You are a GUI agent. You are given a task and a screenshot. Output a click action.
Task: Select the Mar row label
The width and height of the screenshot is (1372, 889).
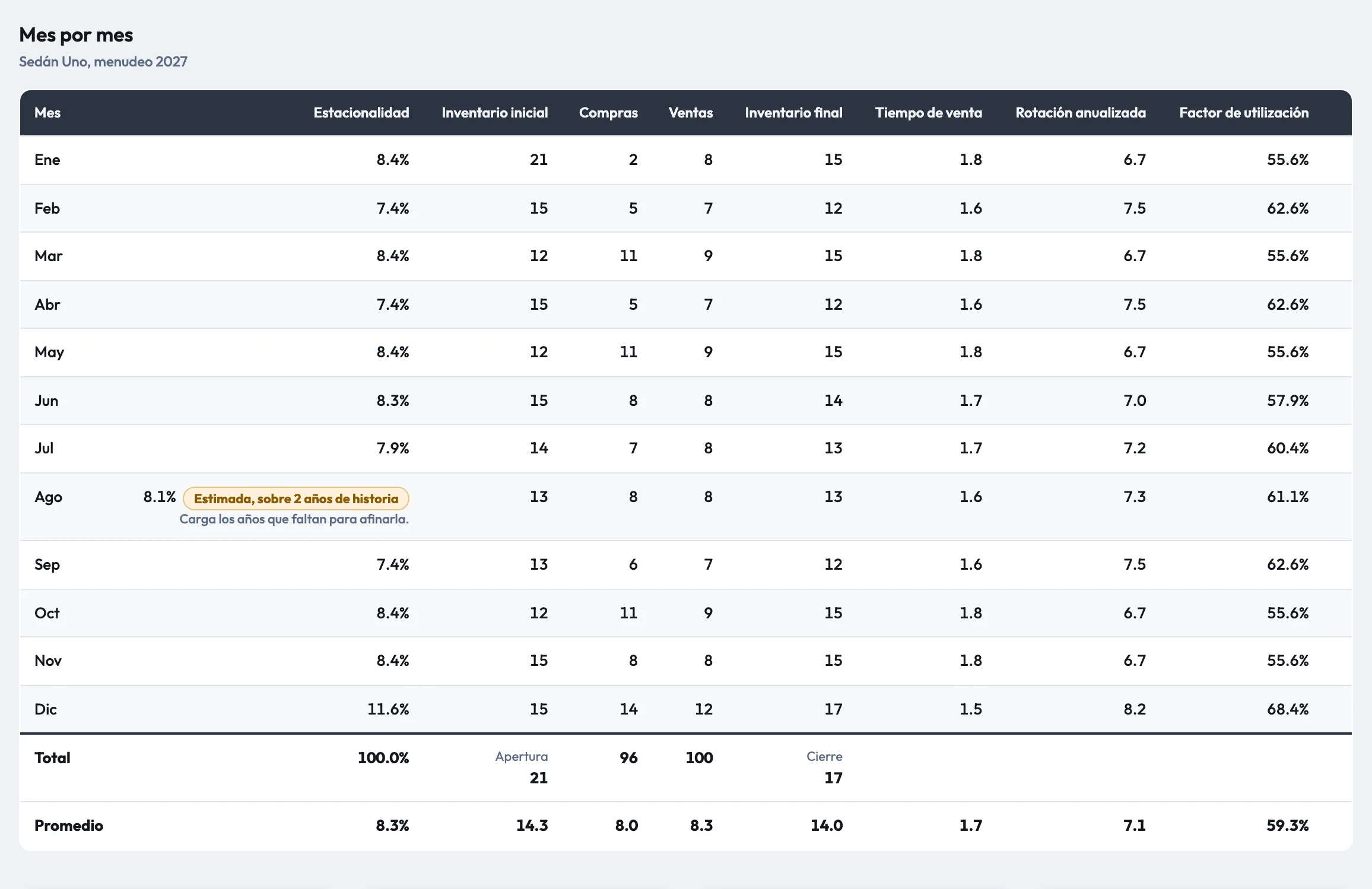(x=49, y=256)
